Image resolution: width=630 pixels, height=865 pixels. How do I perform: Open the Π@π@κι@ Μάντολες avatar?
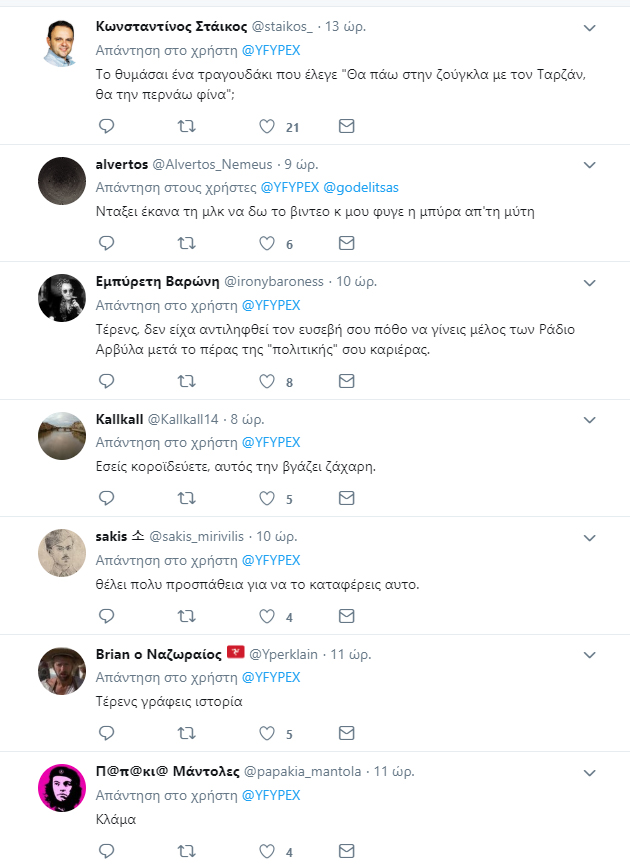click(x=61, y=787)
